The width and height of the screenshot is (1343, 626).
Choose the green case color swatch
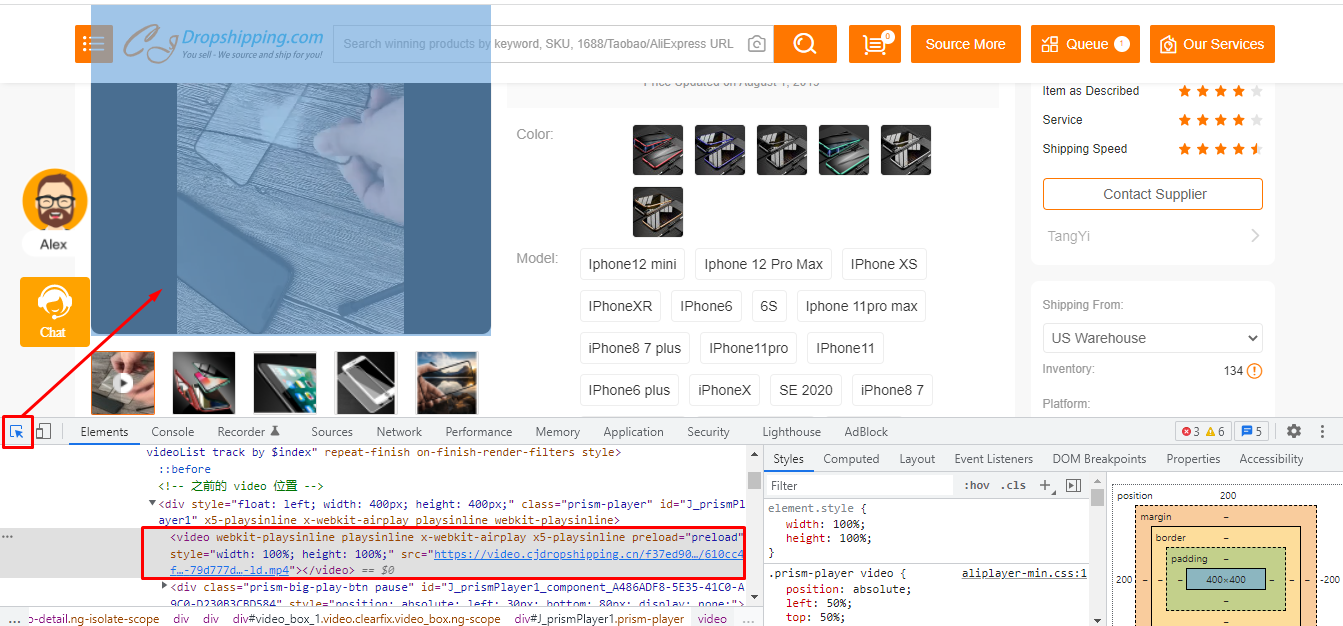click(x=844, y=150)
